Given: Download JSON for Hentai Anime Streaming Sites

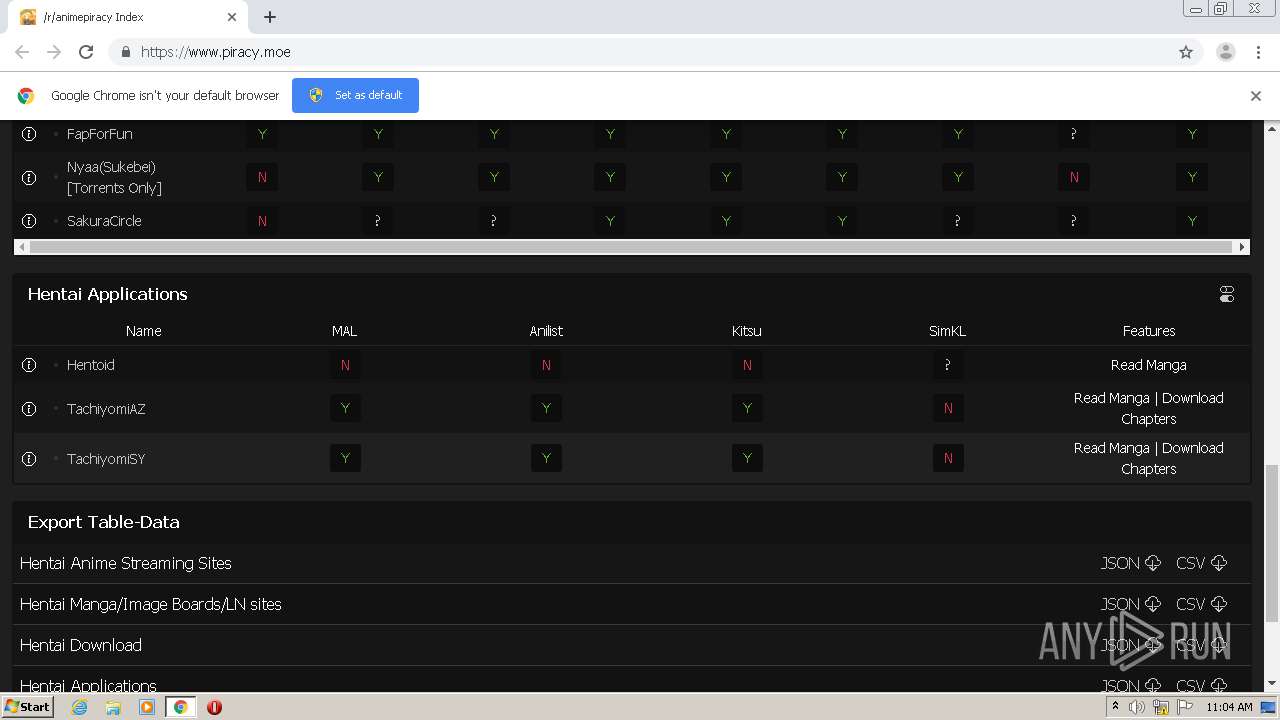Looking at the screenshot, I should pyautogui.click(x=1131, y=563).
